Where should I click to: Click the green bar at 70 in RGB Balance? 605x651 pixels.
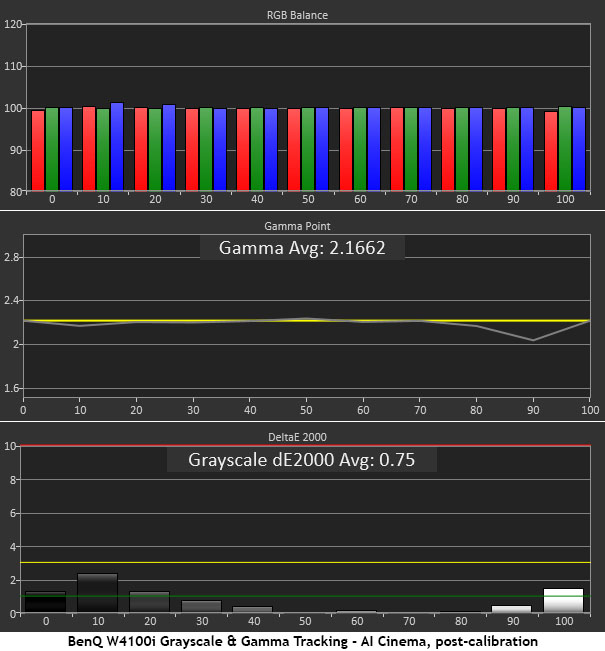[x=410, y=149]
